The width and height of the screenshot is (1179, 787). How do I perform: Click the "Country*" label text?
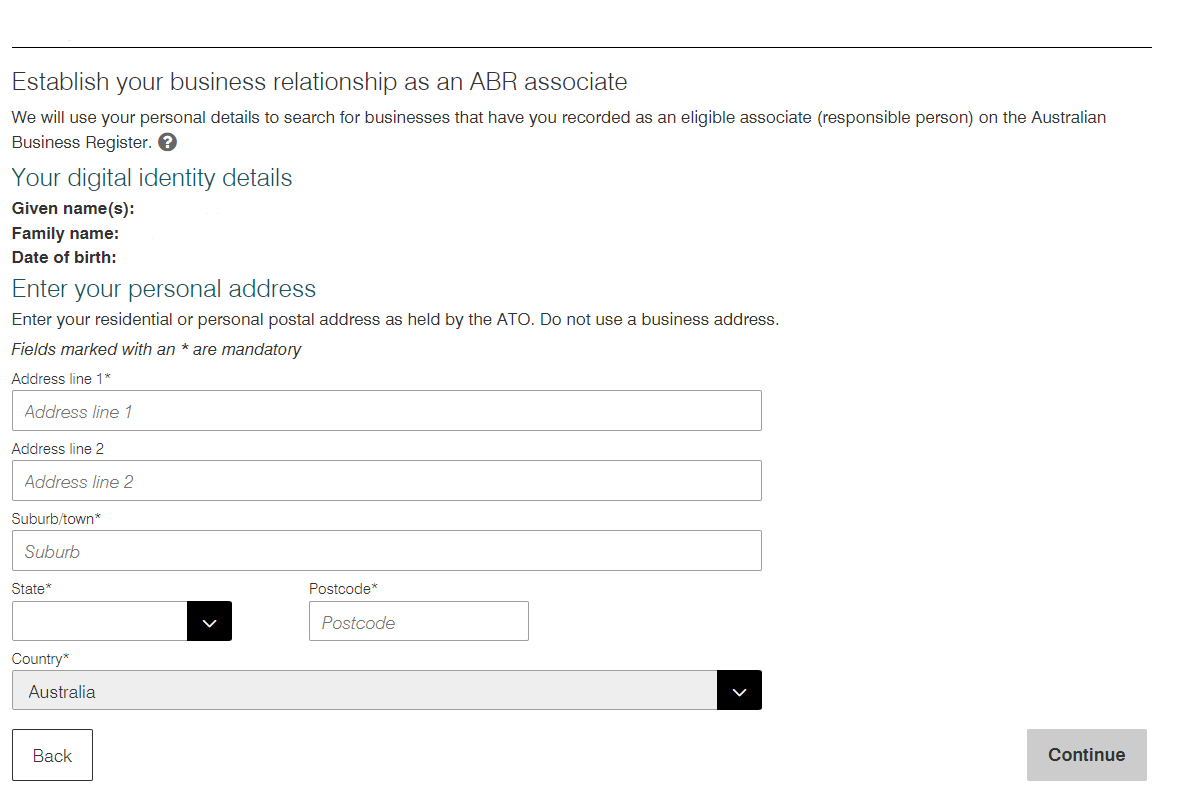(41, 659)
